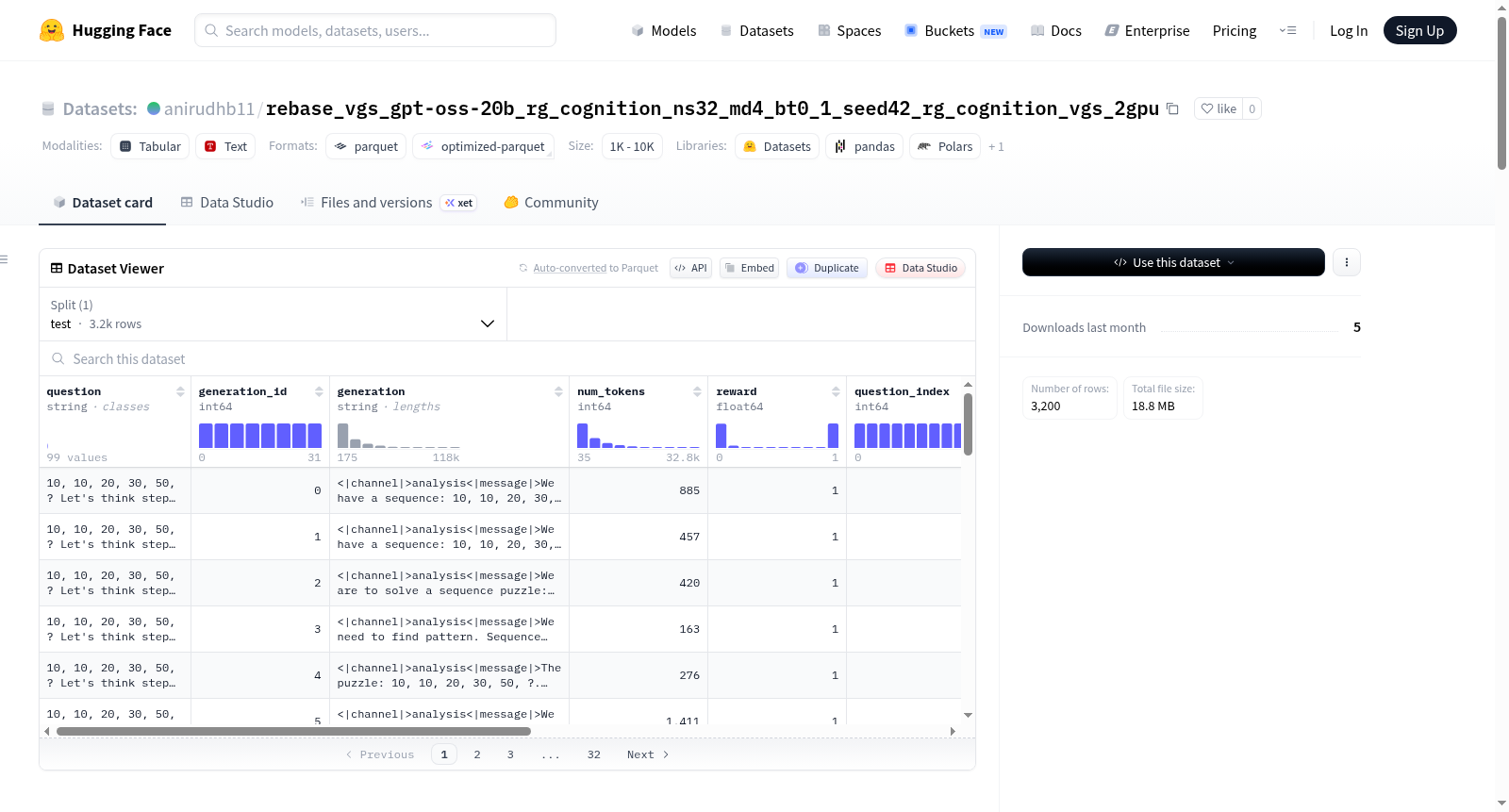
Task: Copy dataset name with copy icon
Action: pyautogui.click(x=1172, y=108)
